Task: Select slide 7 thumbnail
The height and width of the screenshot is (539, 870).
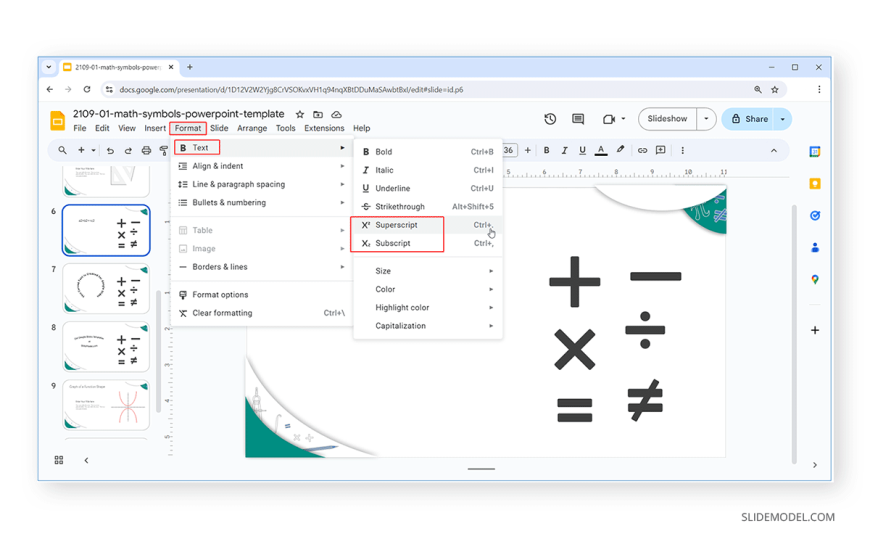Action: click(x=106, y=289)
